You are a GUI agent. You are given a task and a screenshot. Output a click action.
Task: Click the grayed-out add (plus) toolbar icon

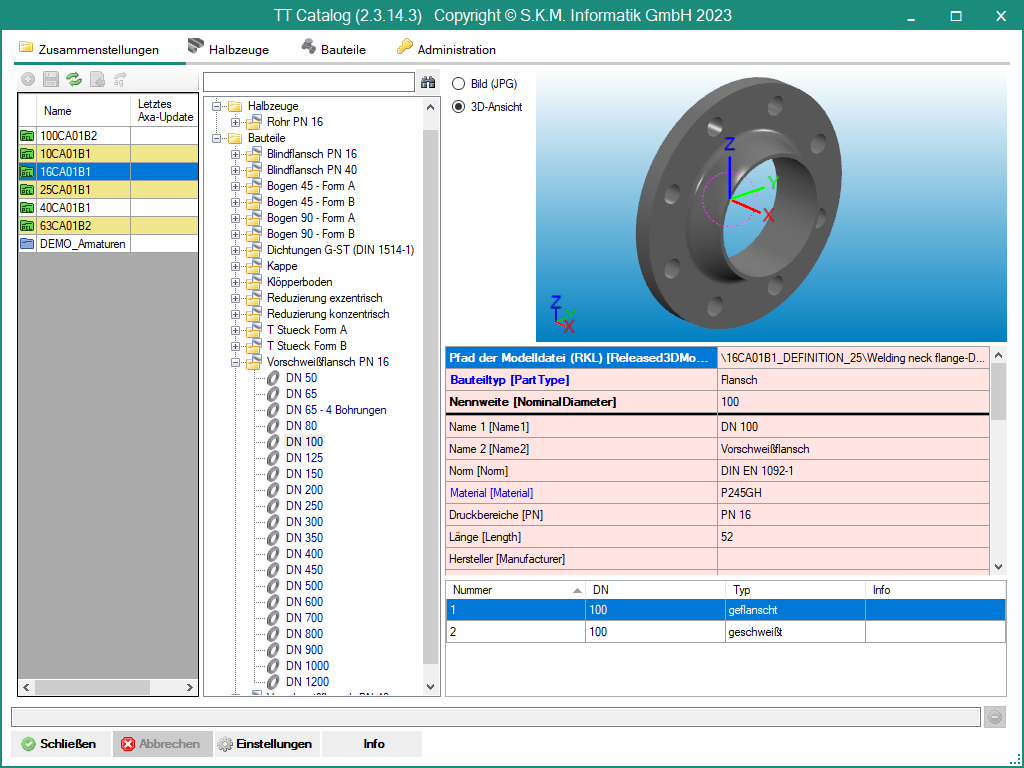point(28,80)
